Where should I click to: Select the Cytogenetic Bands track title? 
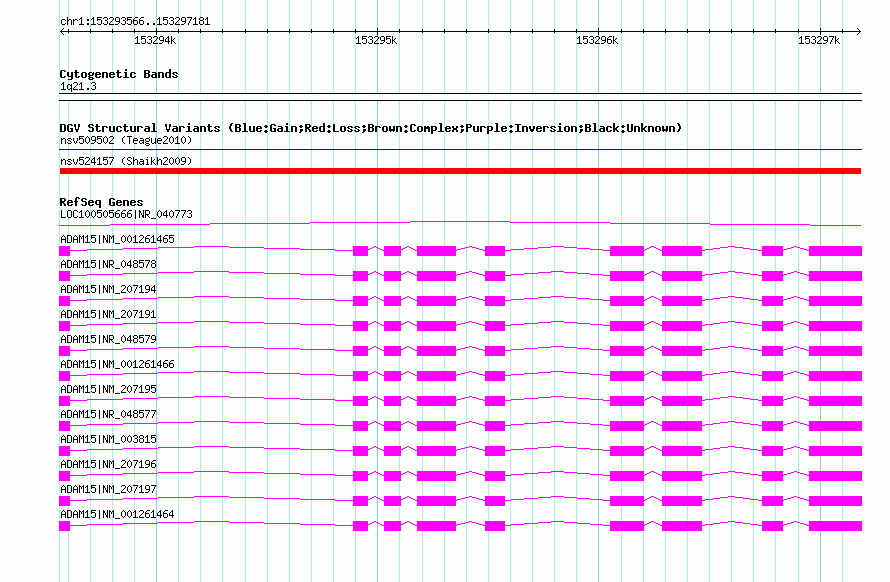pos(119,74)
